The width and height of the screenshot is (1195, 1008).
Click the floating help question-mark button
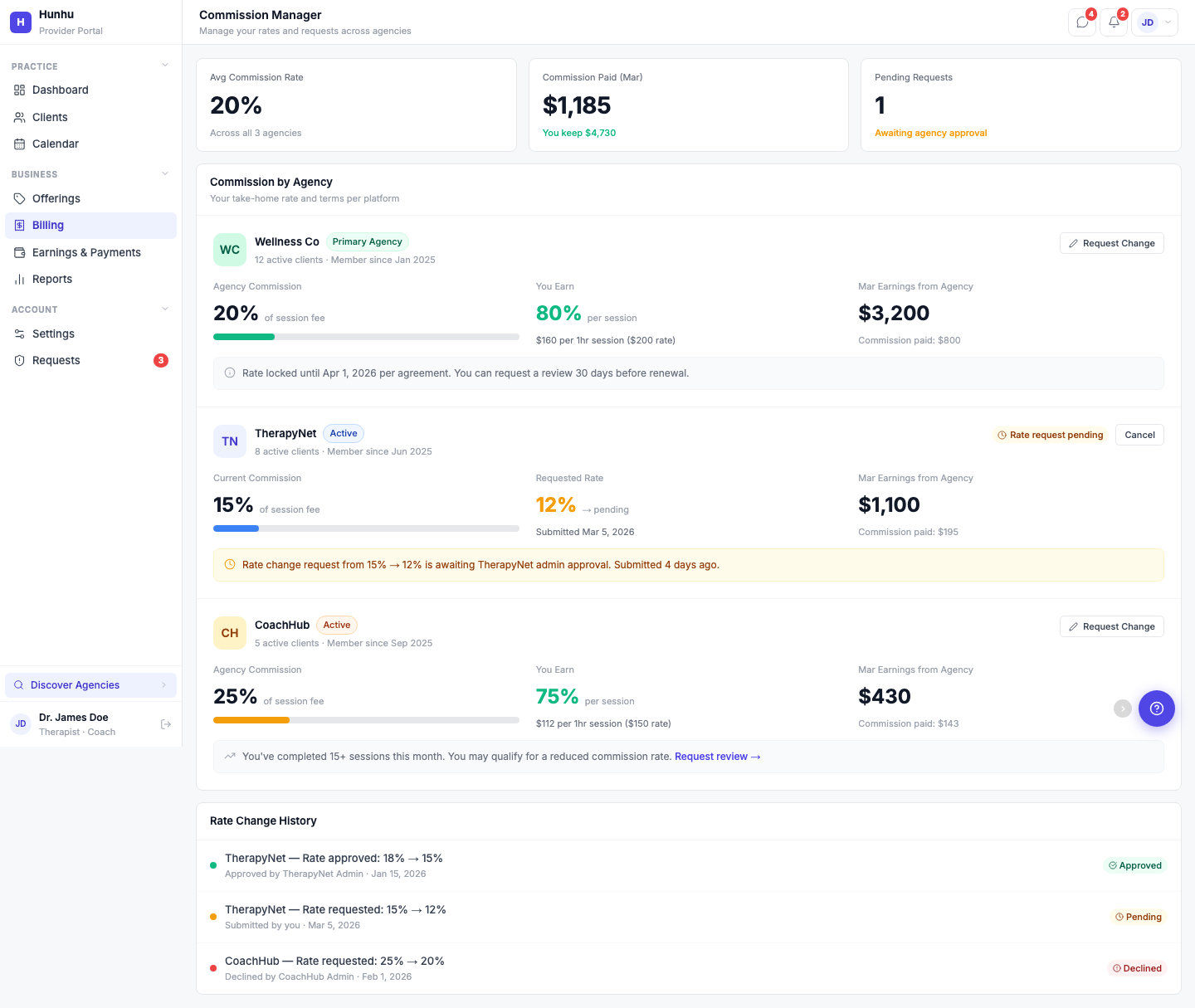coord(1157,709)
